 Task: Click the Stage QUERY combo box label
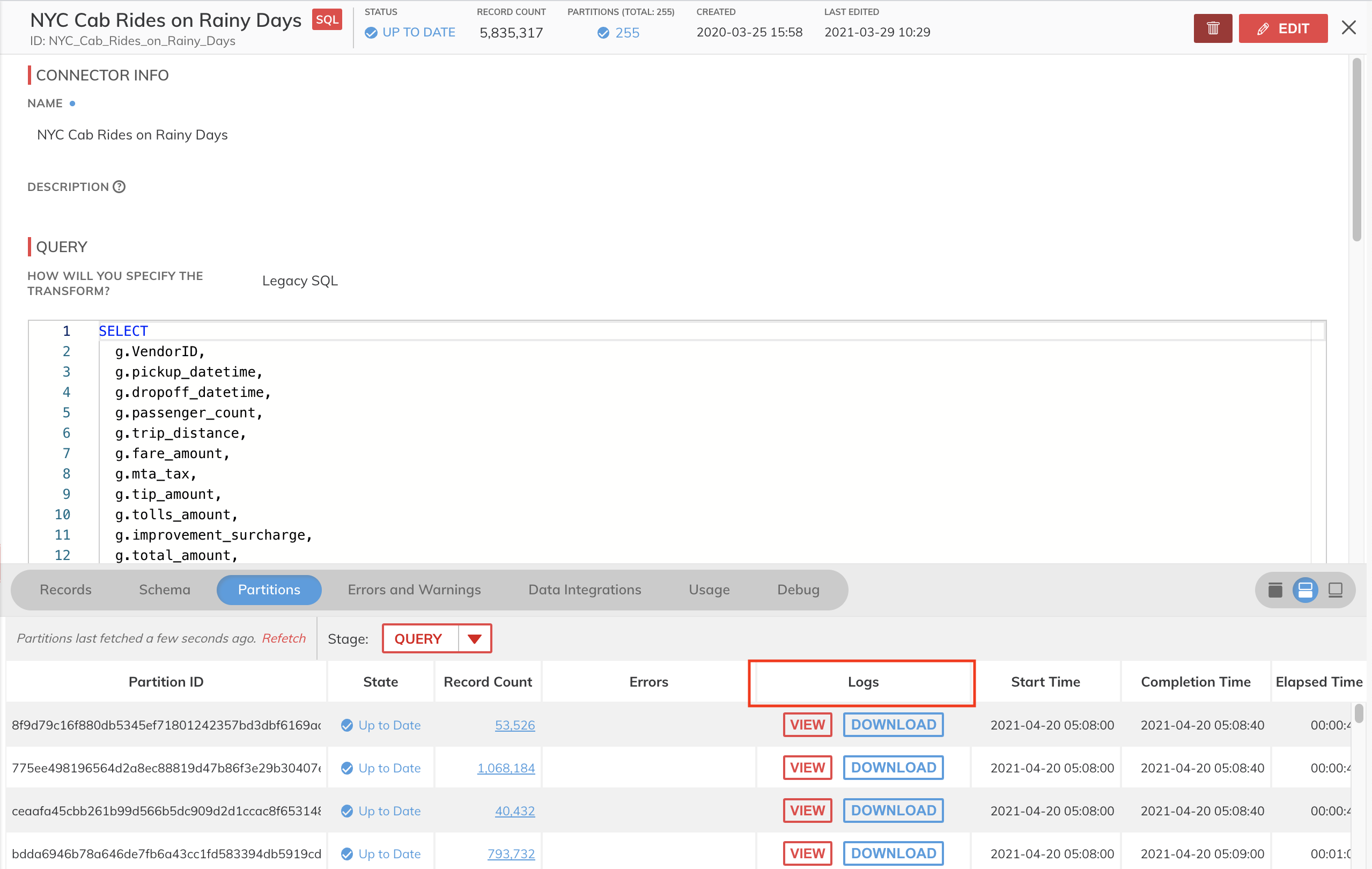tap(419, 639)
